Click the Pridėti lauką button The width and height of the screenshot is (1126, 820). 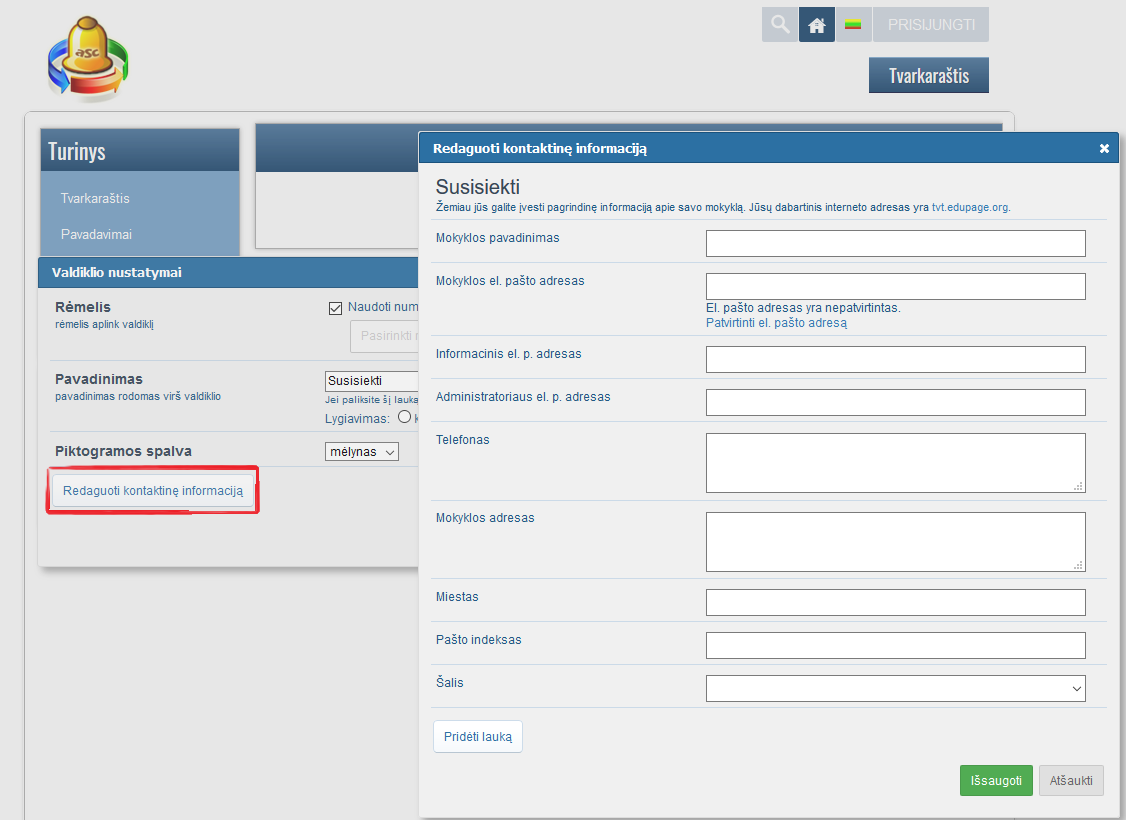(x=477, y=737)
